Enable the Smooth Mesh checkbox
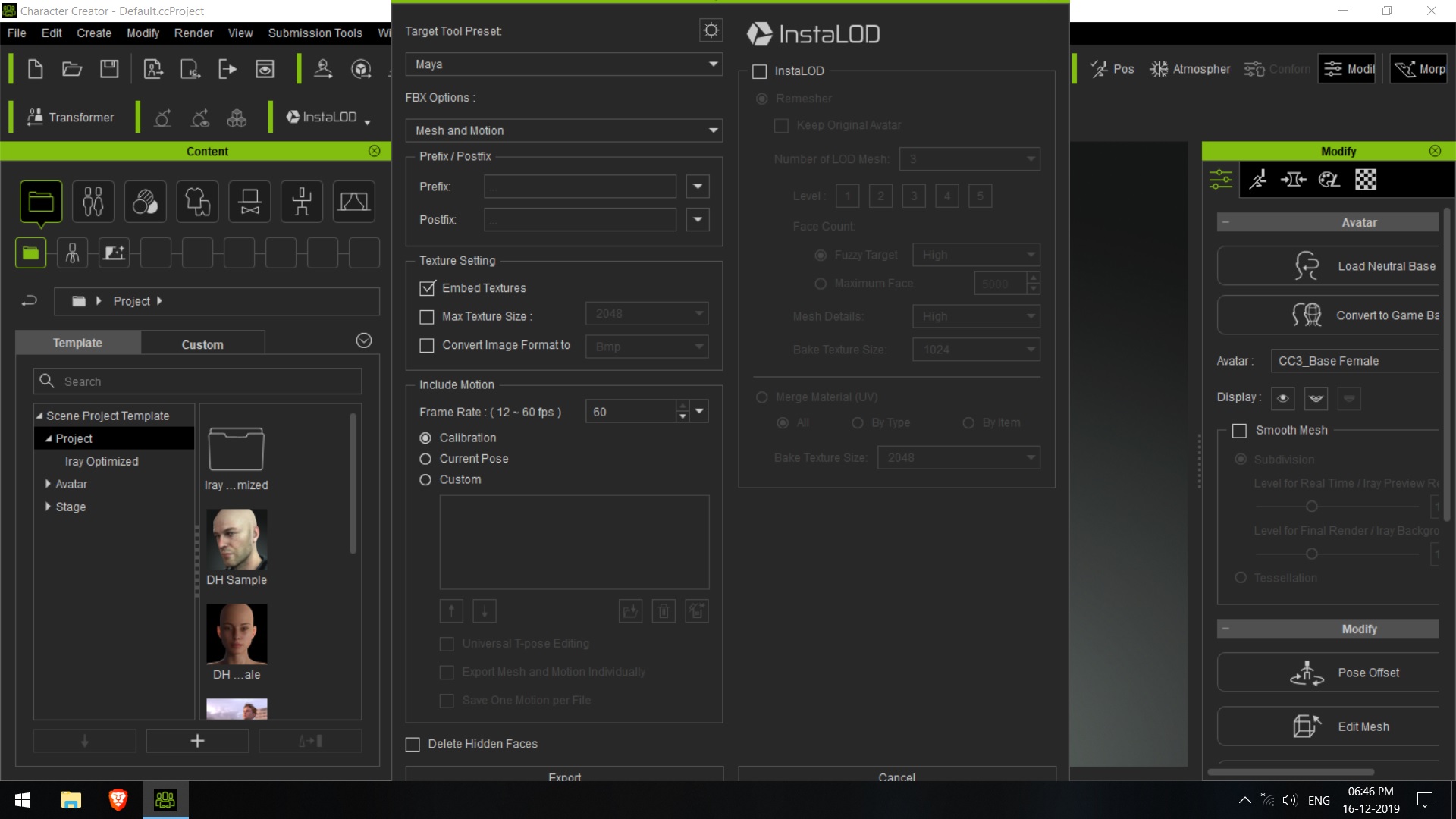Screen dimensions: 1456x819 click(1240, 431)
